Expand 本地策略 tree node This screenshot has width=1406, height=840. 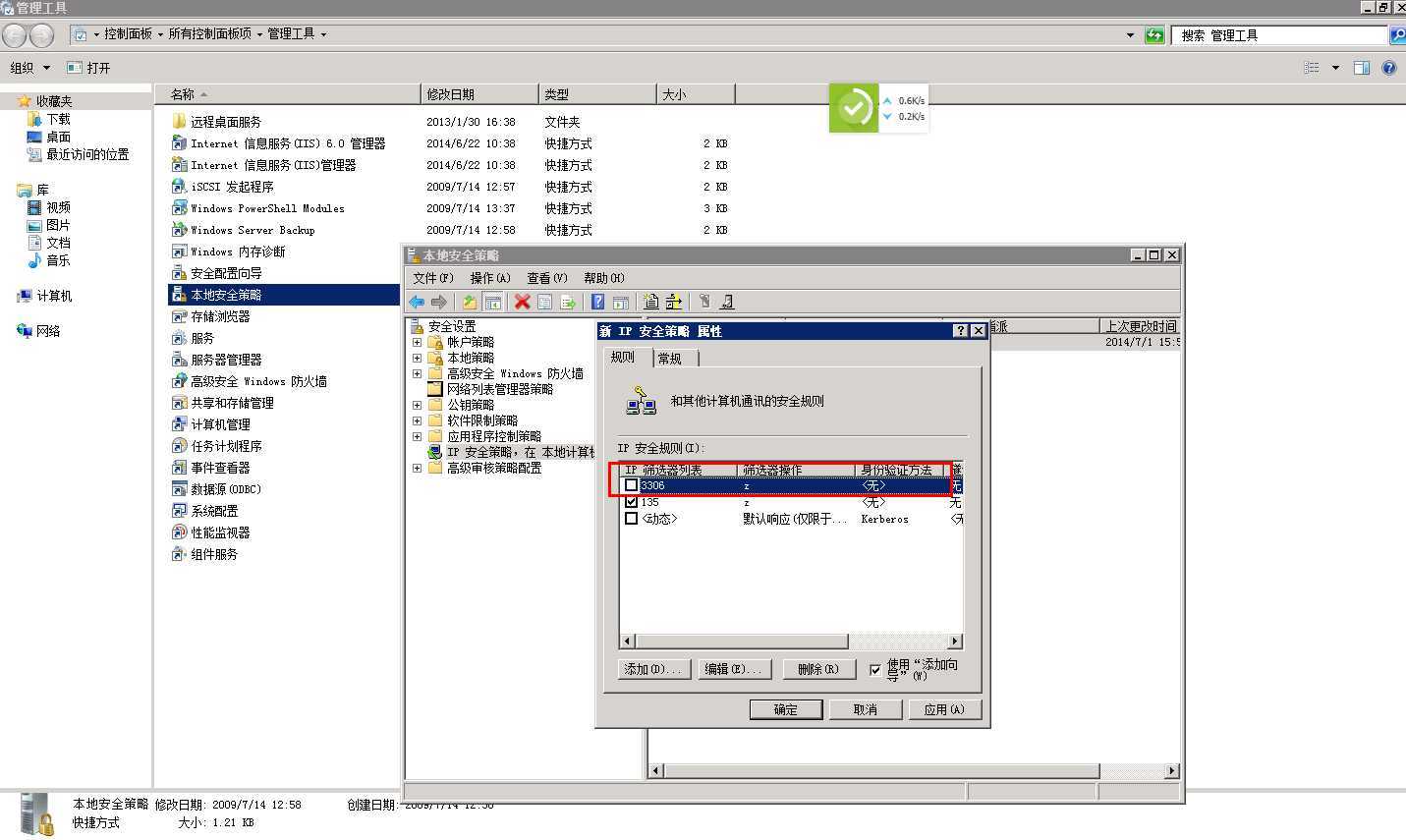point(417,358)
